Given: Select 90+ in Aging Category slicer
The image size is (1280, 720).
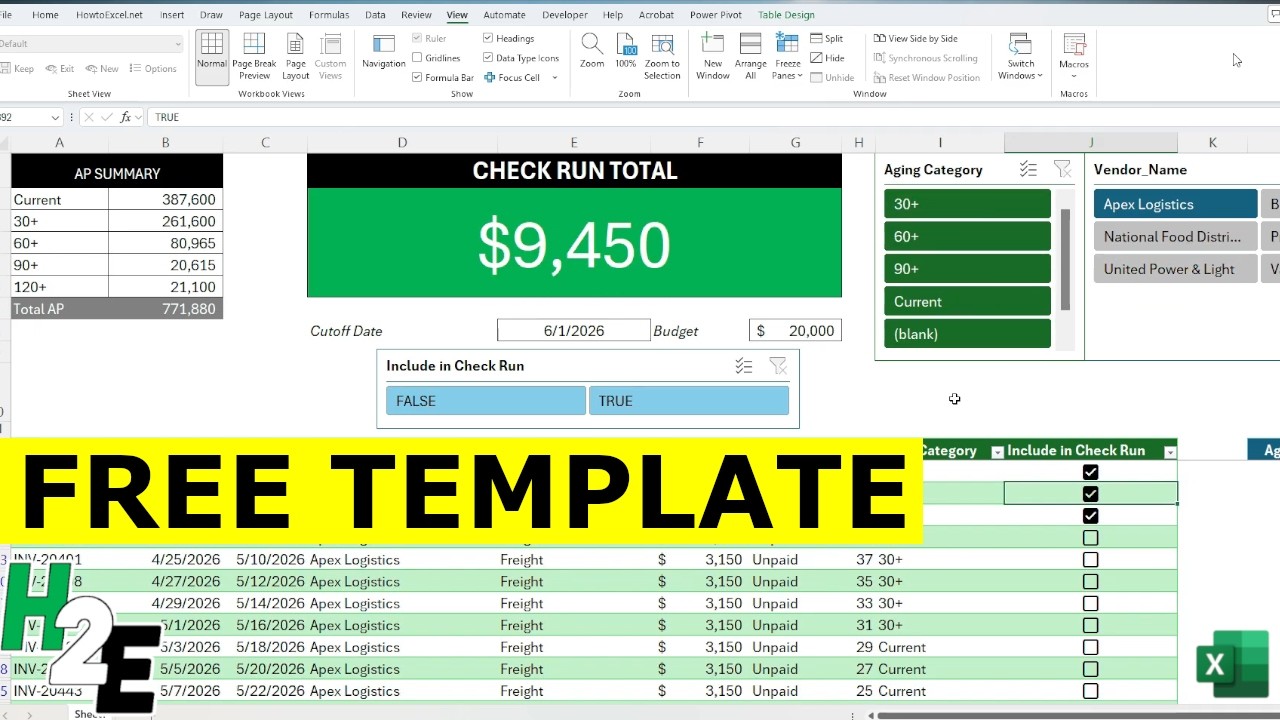Looking at the screenshot, I should pos(967,269).
